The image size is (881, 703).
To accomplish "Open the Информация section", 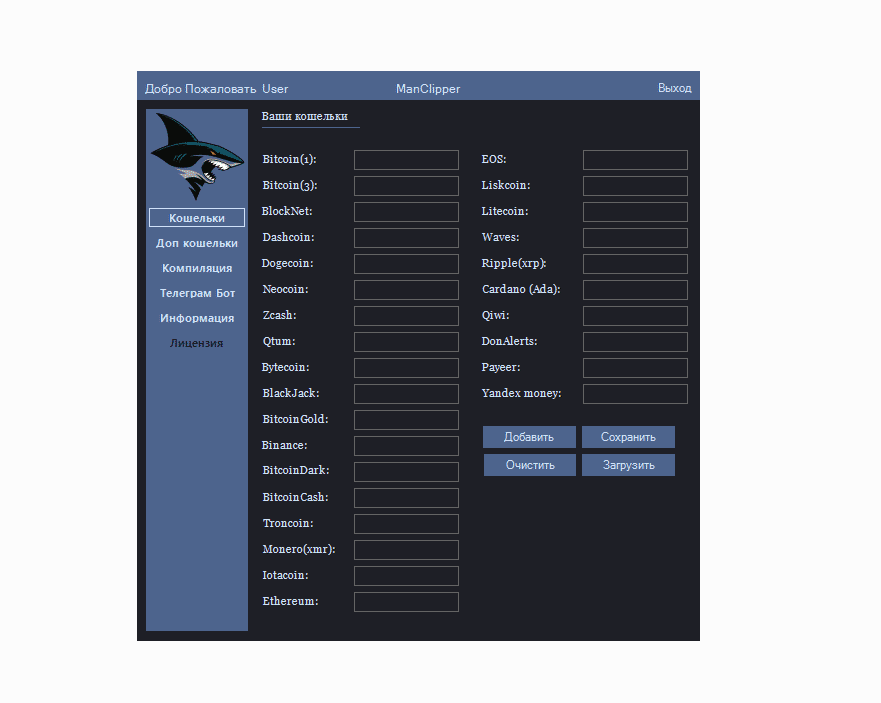I will (196, 317).
